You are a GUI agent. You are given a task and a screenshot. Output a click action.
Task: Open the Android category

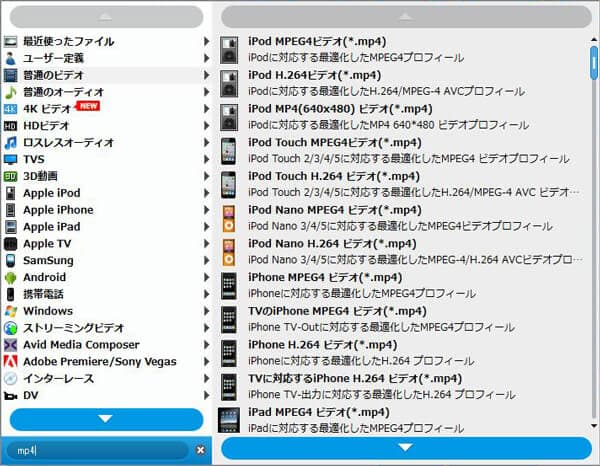click(106, 277)
